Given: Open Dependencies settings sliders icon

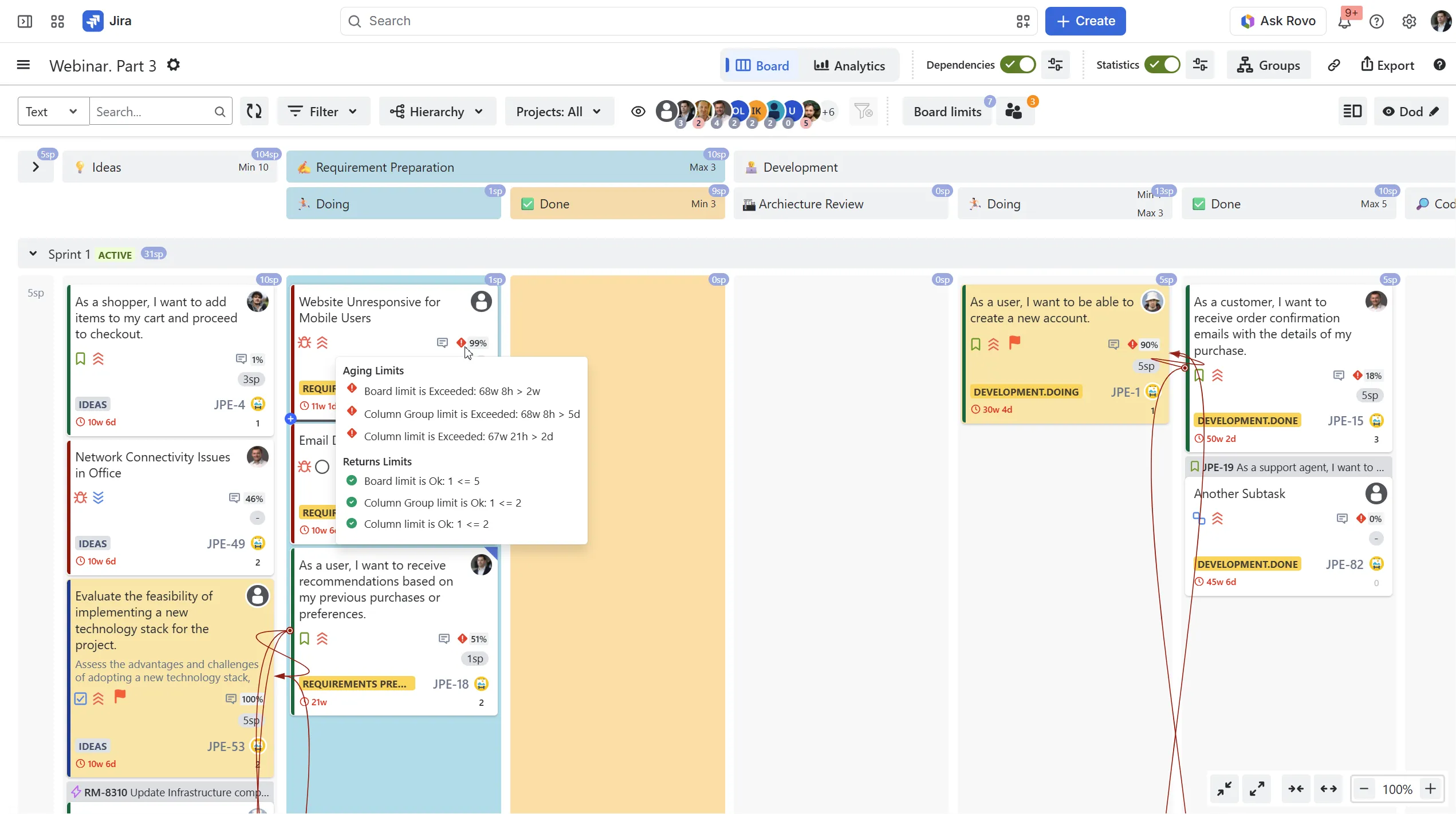Looking at the screenshot, I should tap(1055, 65).
